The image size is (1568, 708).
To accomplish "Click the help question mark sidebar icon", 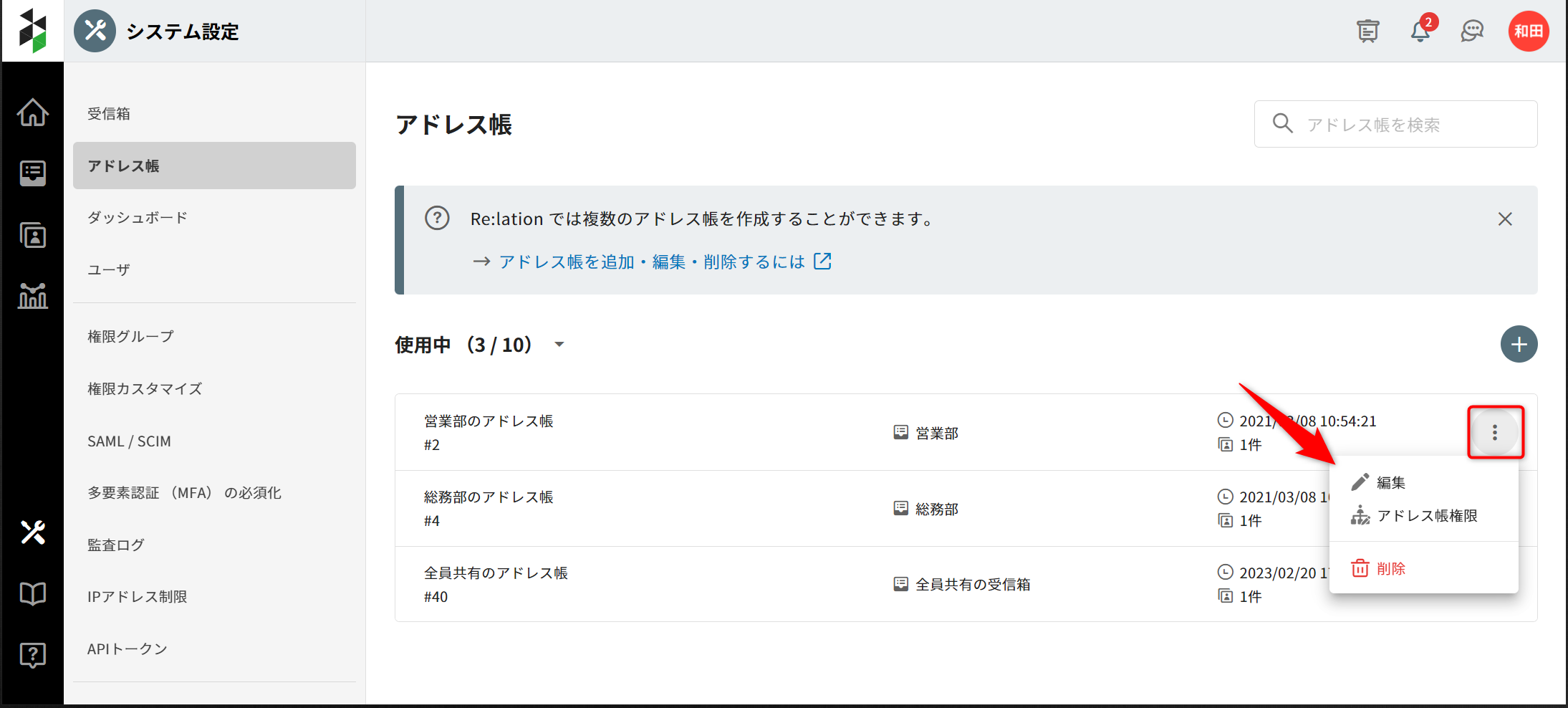I will (33, 654).
